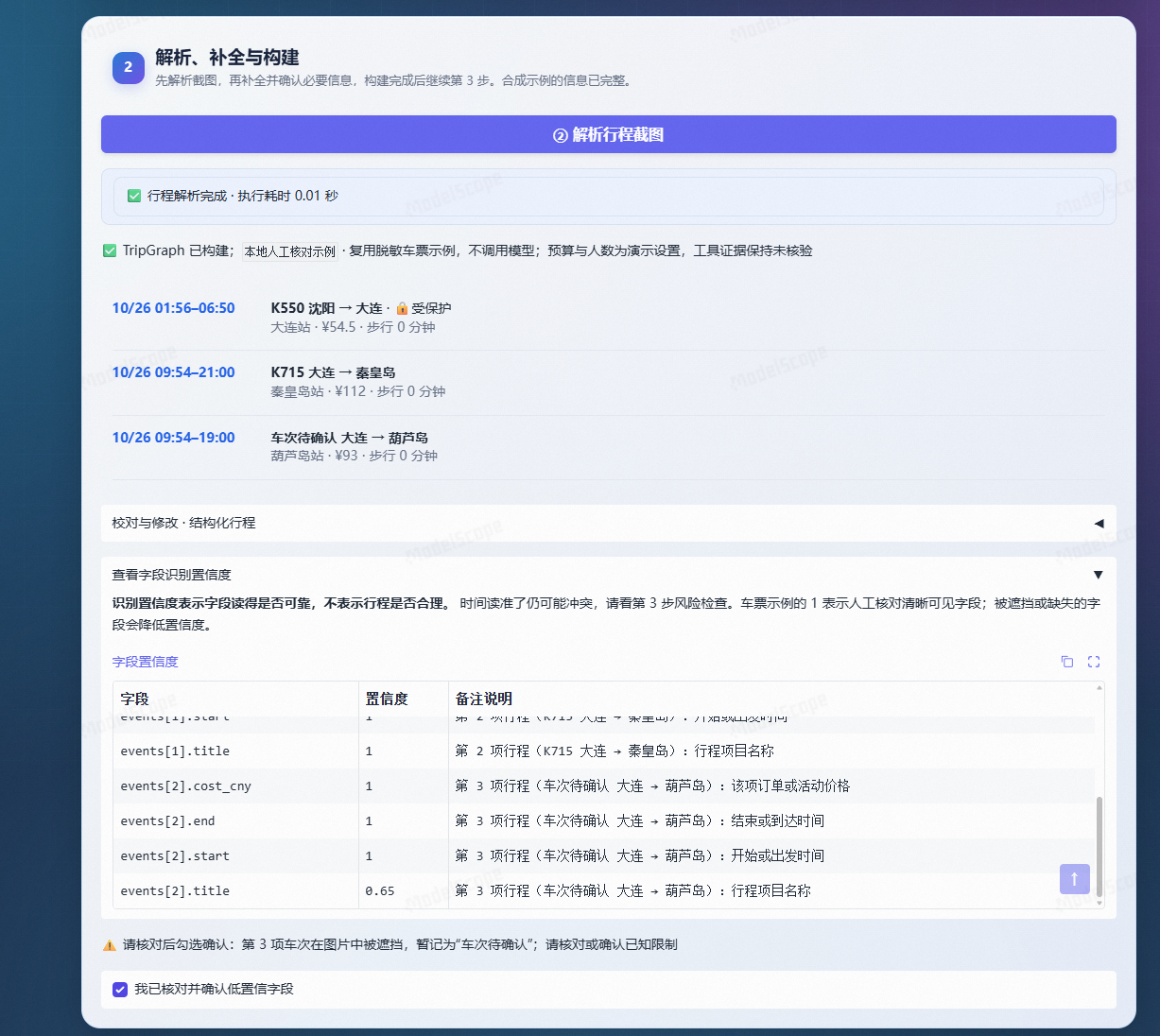Click the table scrollbar down arrow

click(x=1099, y=903)
